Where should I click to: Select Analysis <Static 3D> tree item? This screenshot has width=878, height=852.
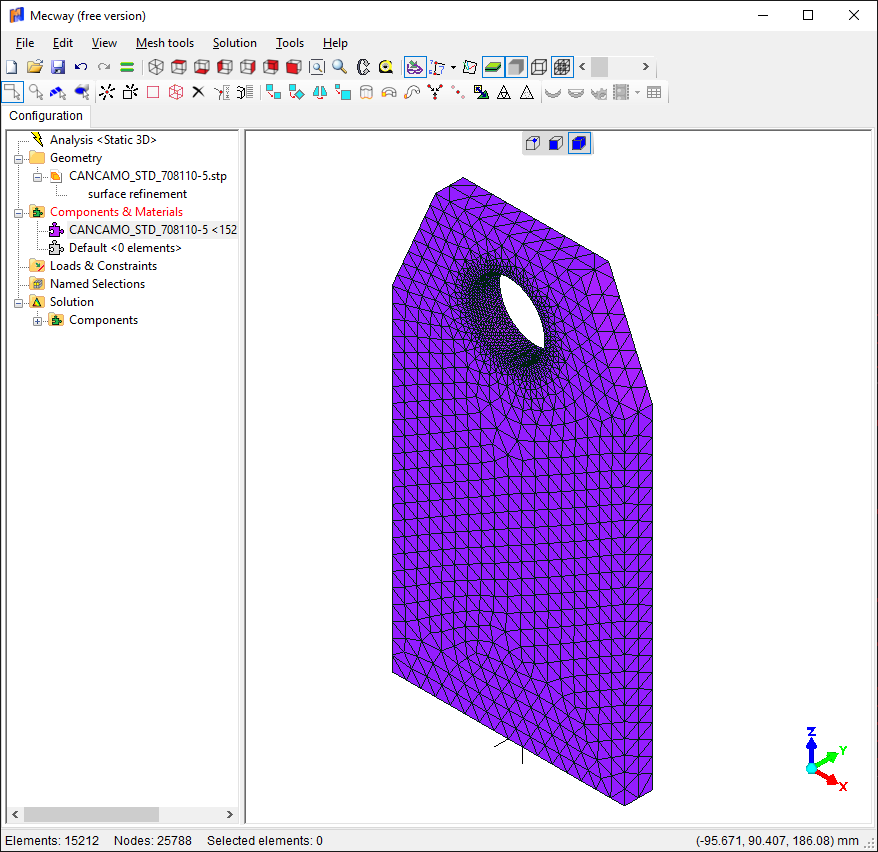pos(103,140)
